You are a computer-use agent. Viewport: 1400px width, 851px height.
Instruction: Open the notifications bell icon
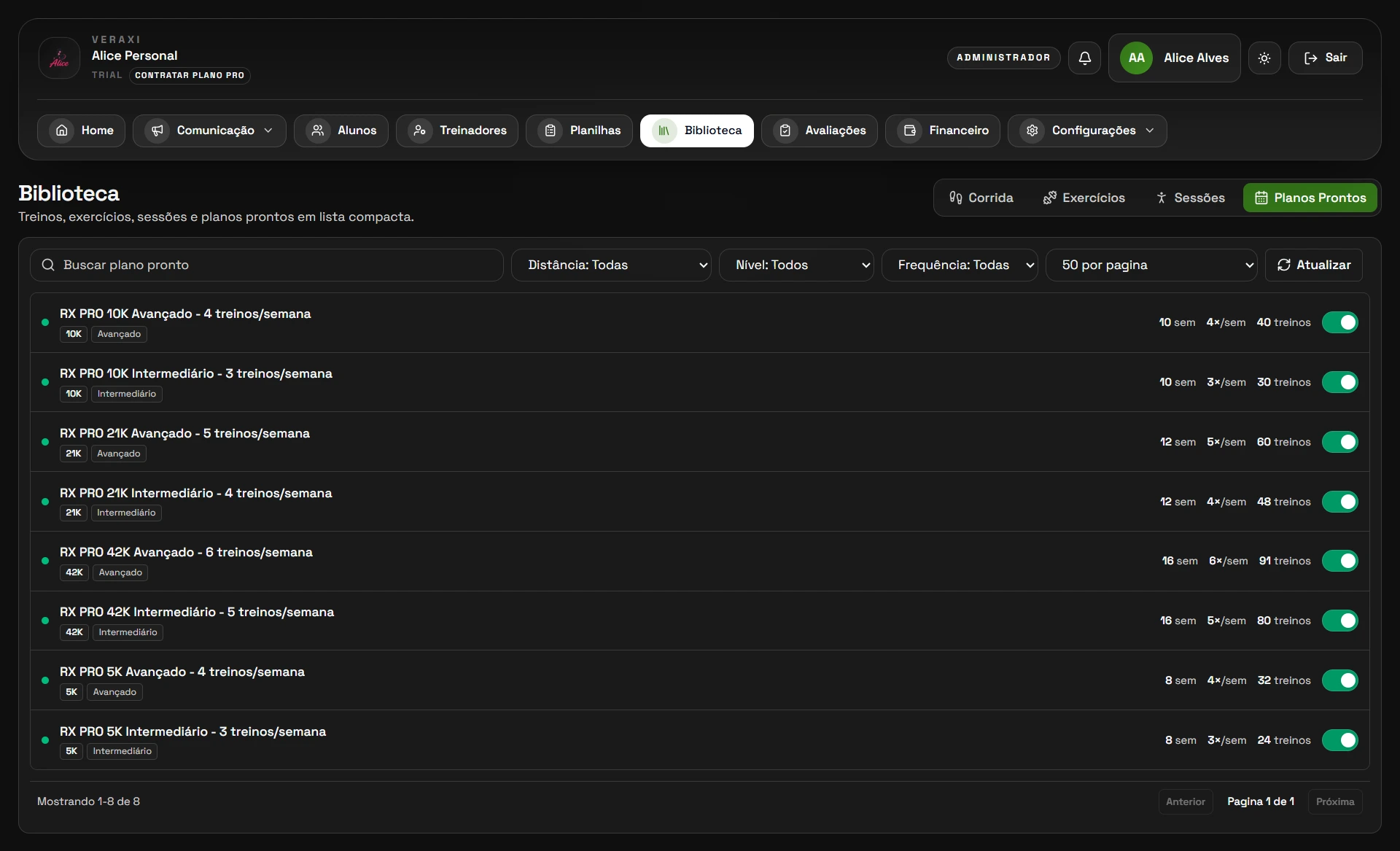pyautogui.click(x=1084, y=58)
